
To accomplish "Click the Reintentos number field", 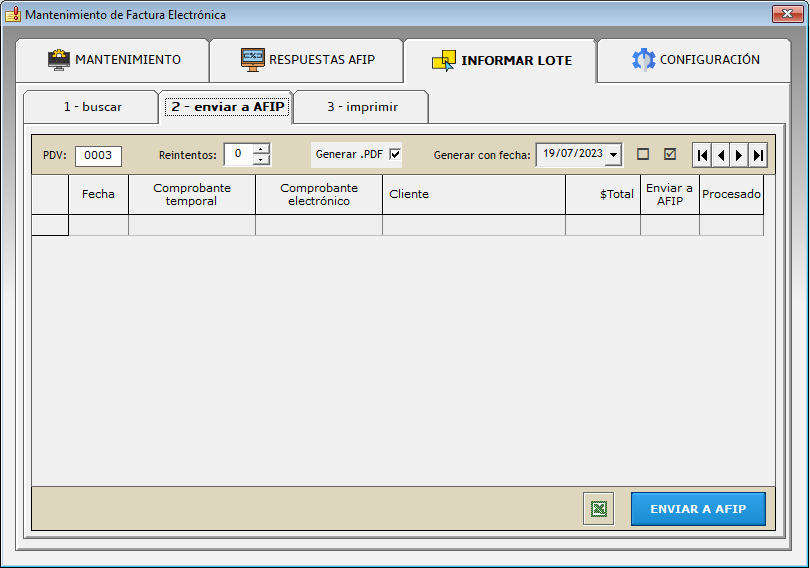I will (238, 154).
